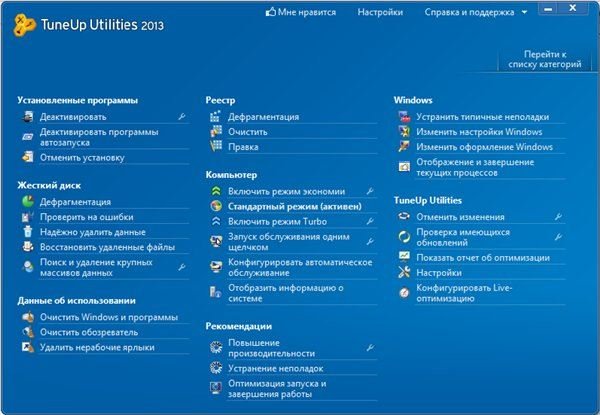
Task: Open Восстановить удаленные файлы link
Action: coord(108,247)
